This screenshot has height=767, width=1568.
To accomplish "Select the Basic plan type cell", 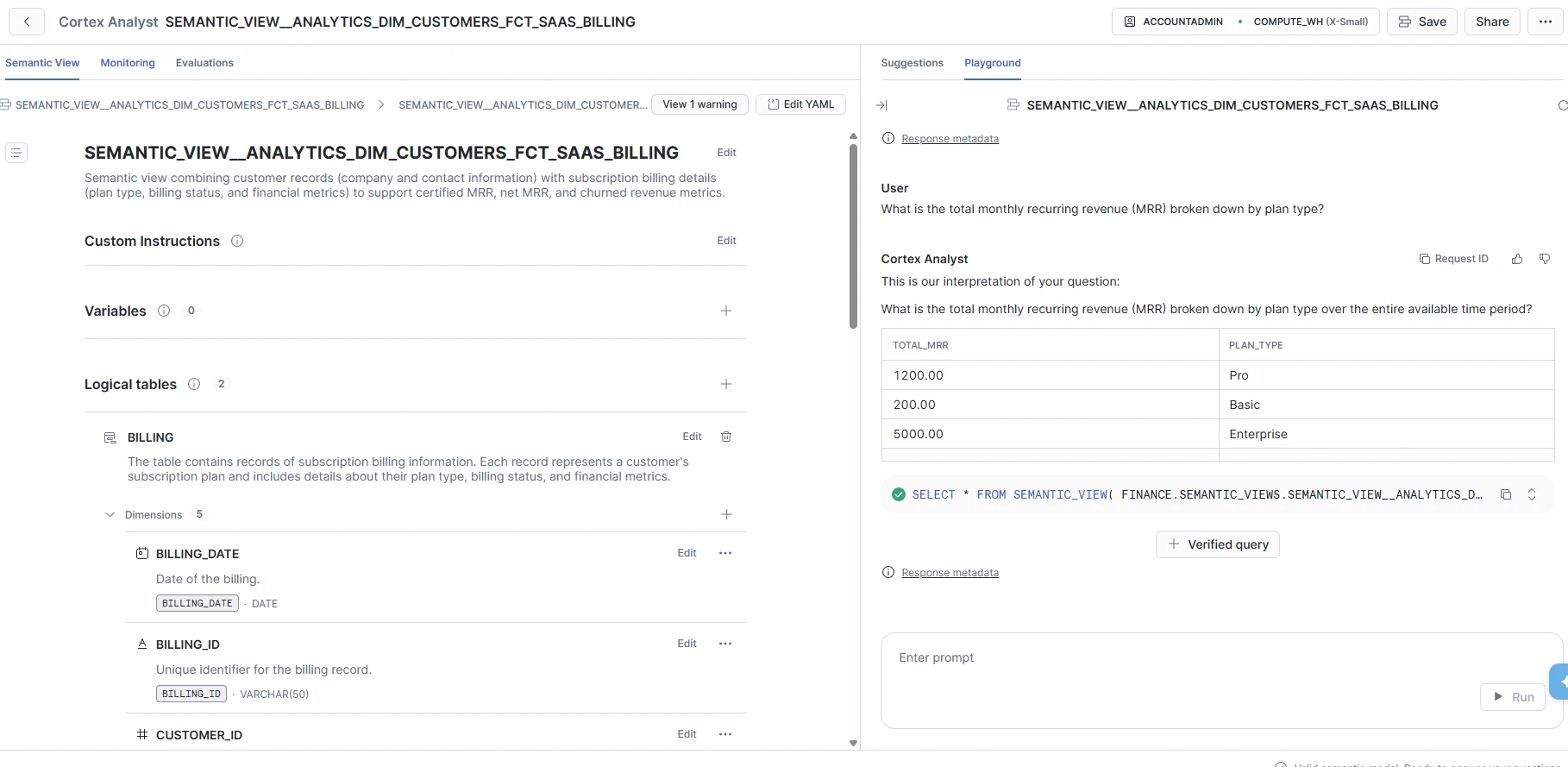I will (1386, 405).
